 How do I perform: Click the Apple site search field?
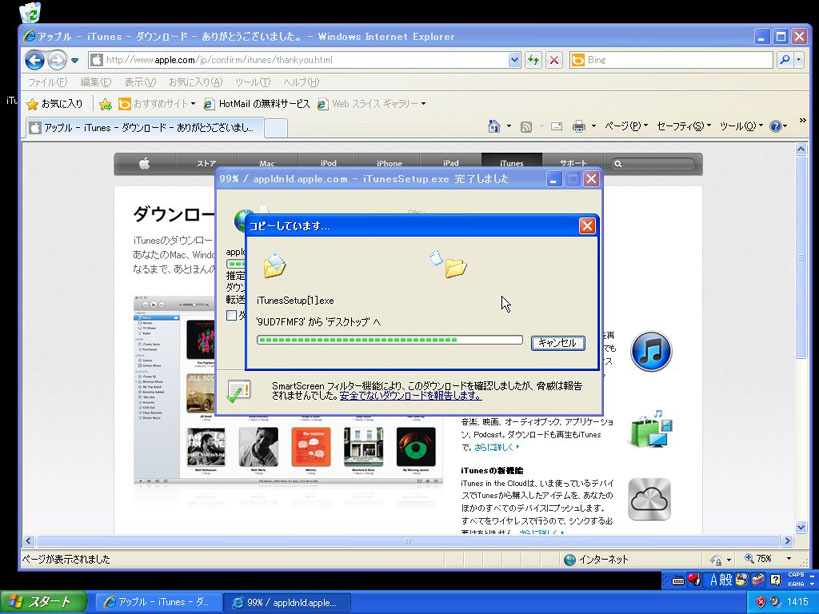653,164
